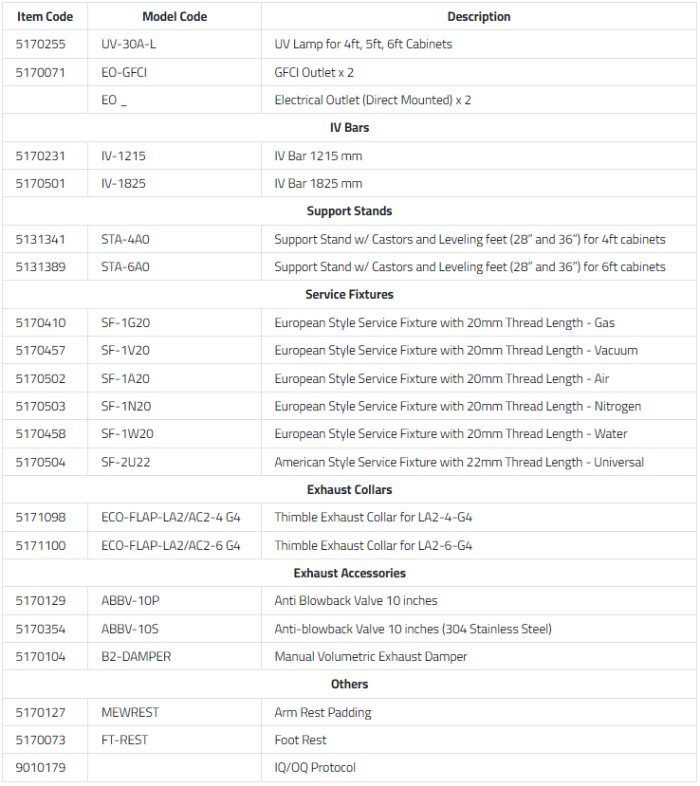Click the IV Bars section heading
This screenshot has height=786, width=700.
[349, 128]
